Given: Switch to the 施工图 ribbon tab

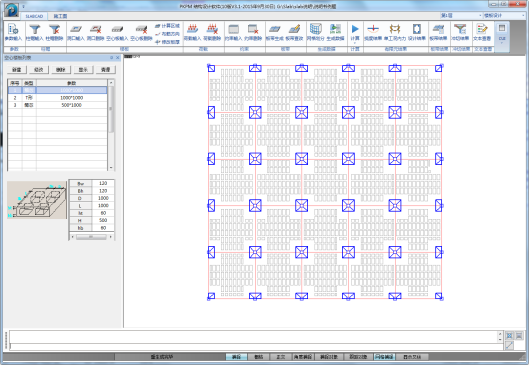Looking at the screenshot, I should coord(60,16).
